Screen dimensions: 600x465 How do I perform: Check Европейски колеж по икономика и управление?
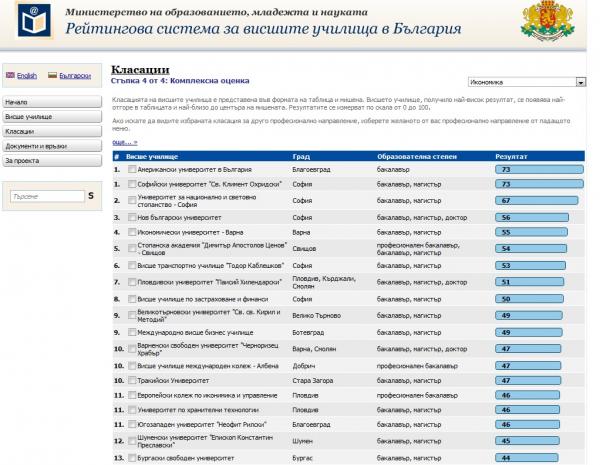tap(132, 395)
